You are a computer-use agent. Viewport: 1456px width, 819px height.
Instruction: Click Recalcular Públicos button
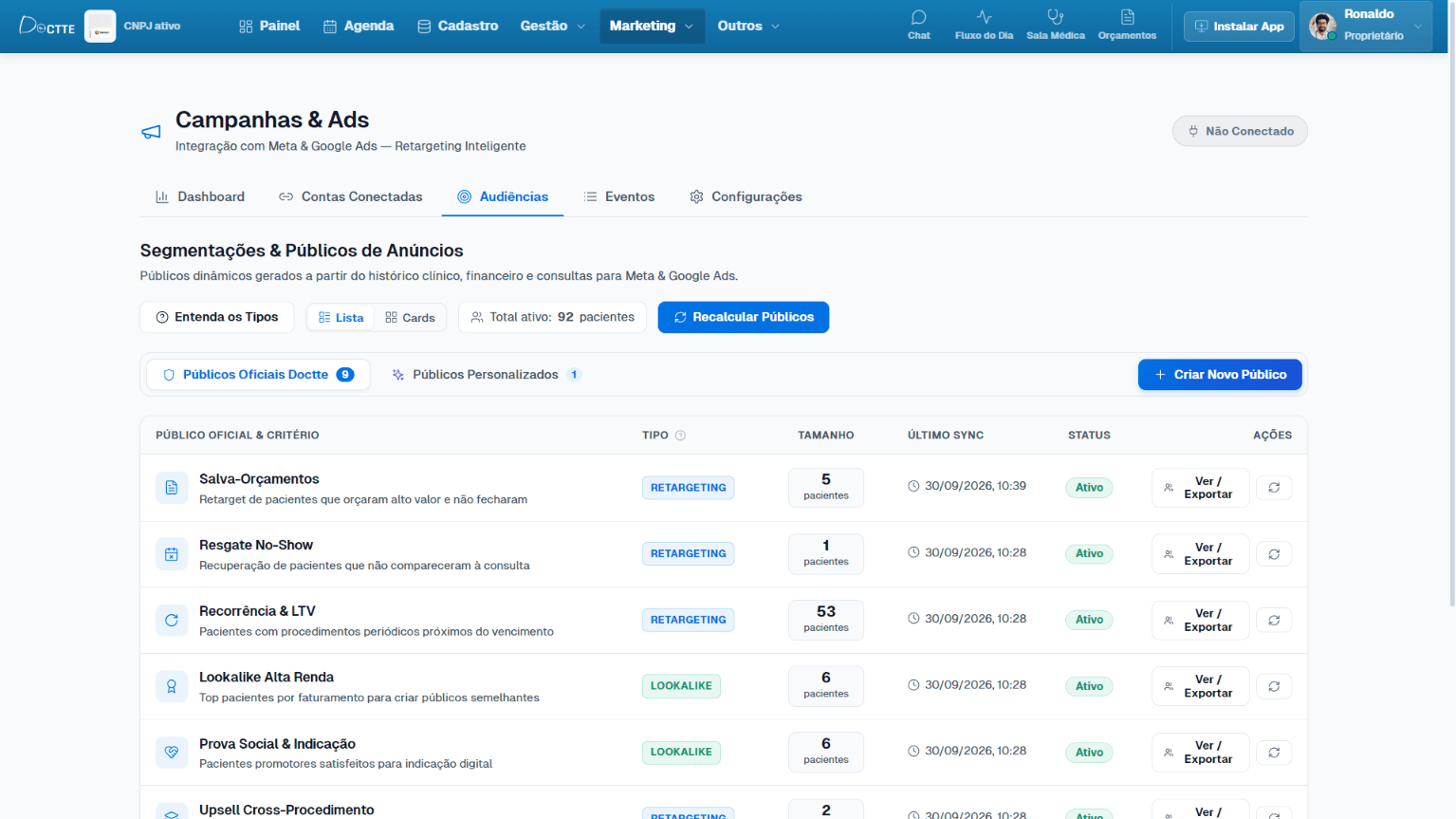point(744,317)
